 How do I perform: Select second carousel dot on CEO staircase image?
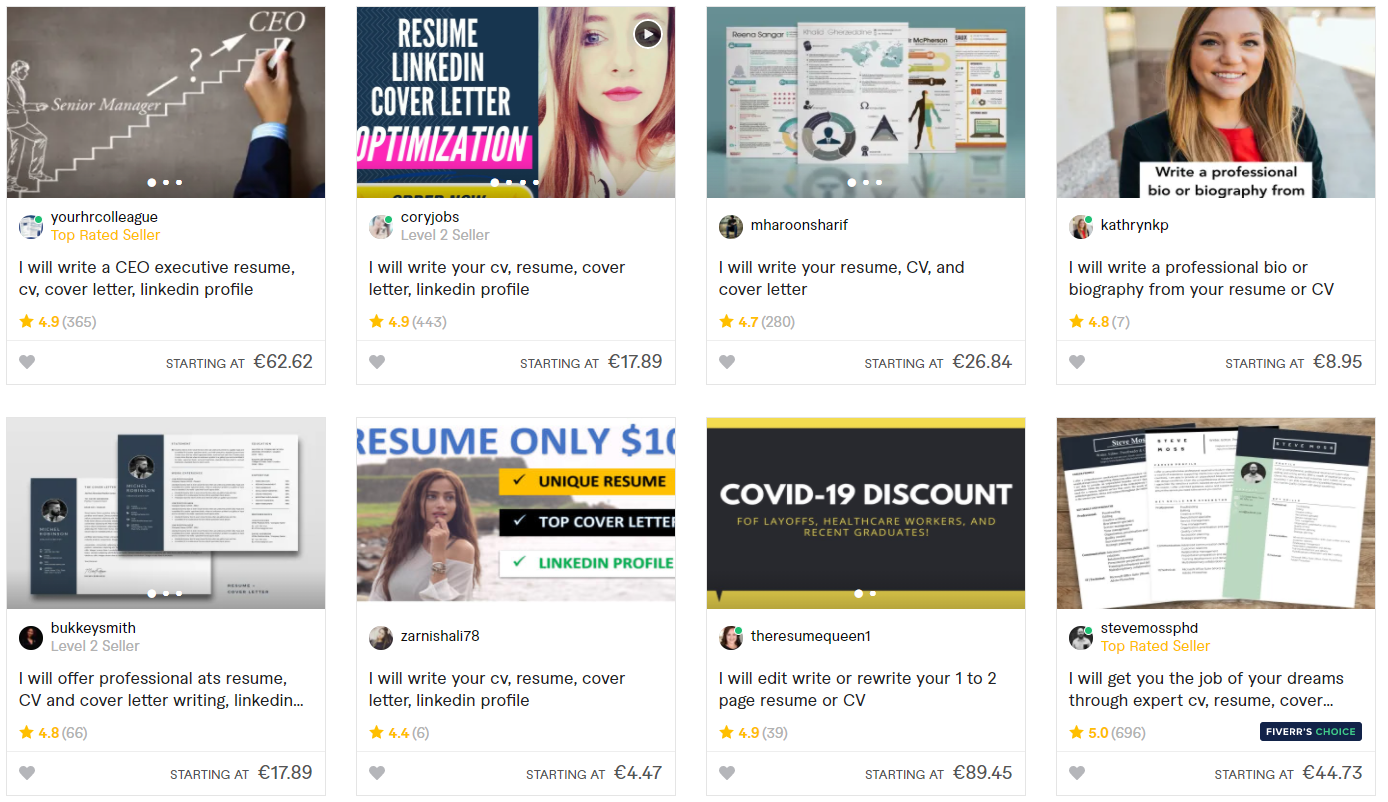[x=166, y=183]
